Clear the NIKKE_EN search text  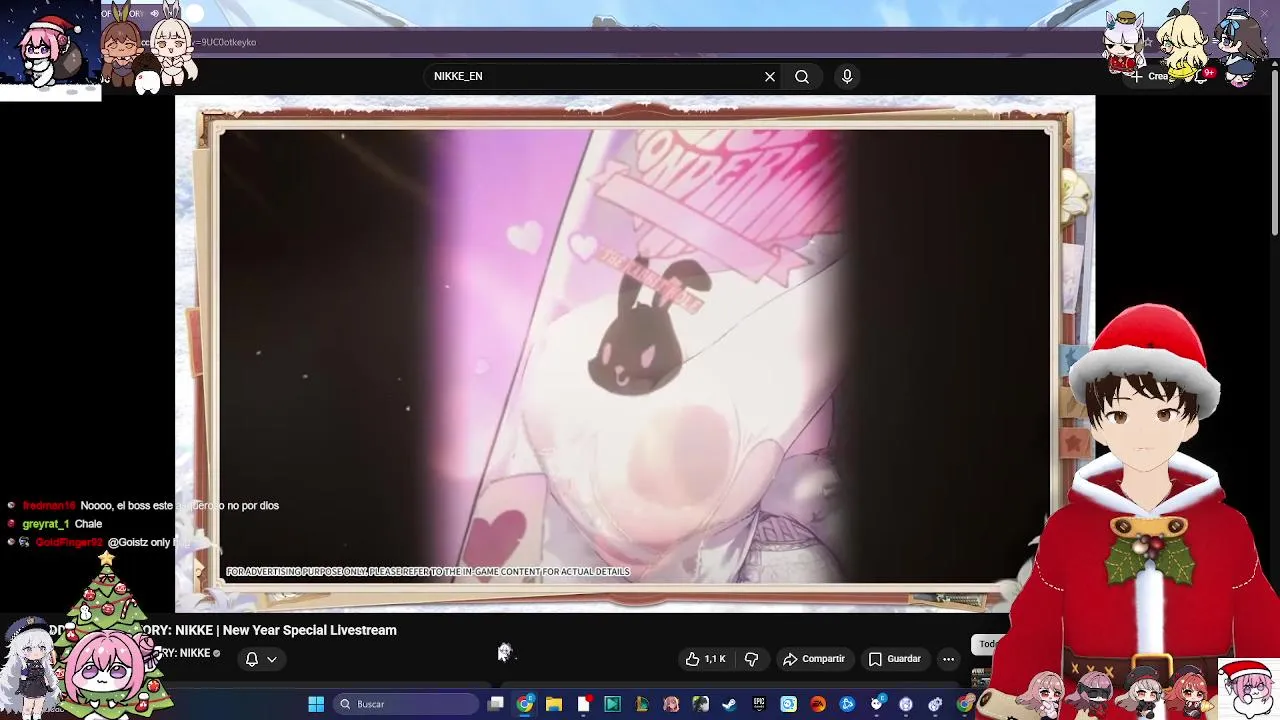[x=770, y=76]
